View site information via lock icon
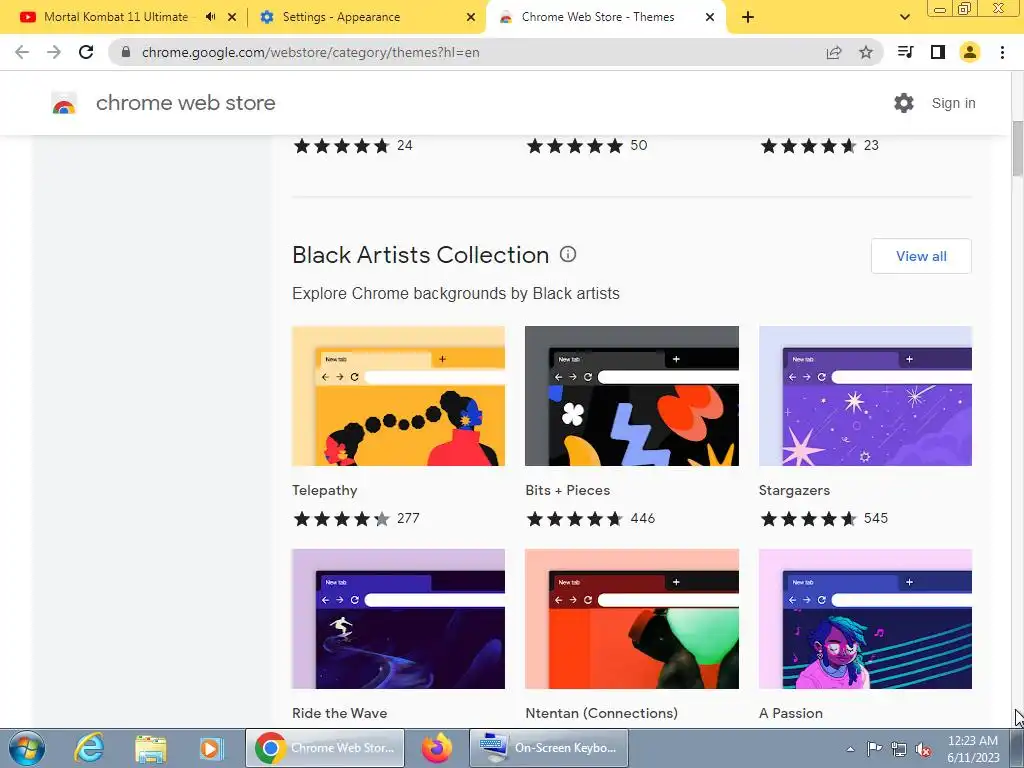 126,52
